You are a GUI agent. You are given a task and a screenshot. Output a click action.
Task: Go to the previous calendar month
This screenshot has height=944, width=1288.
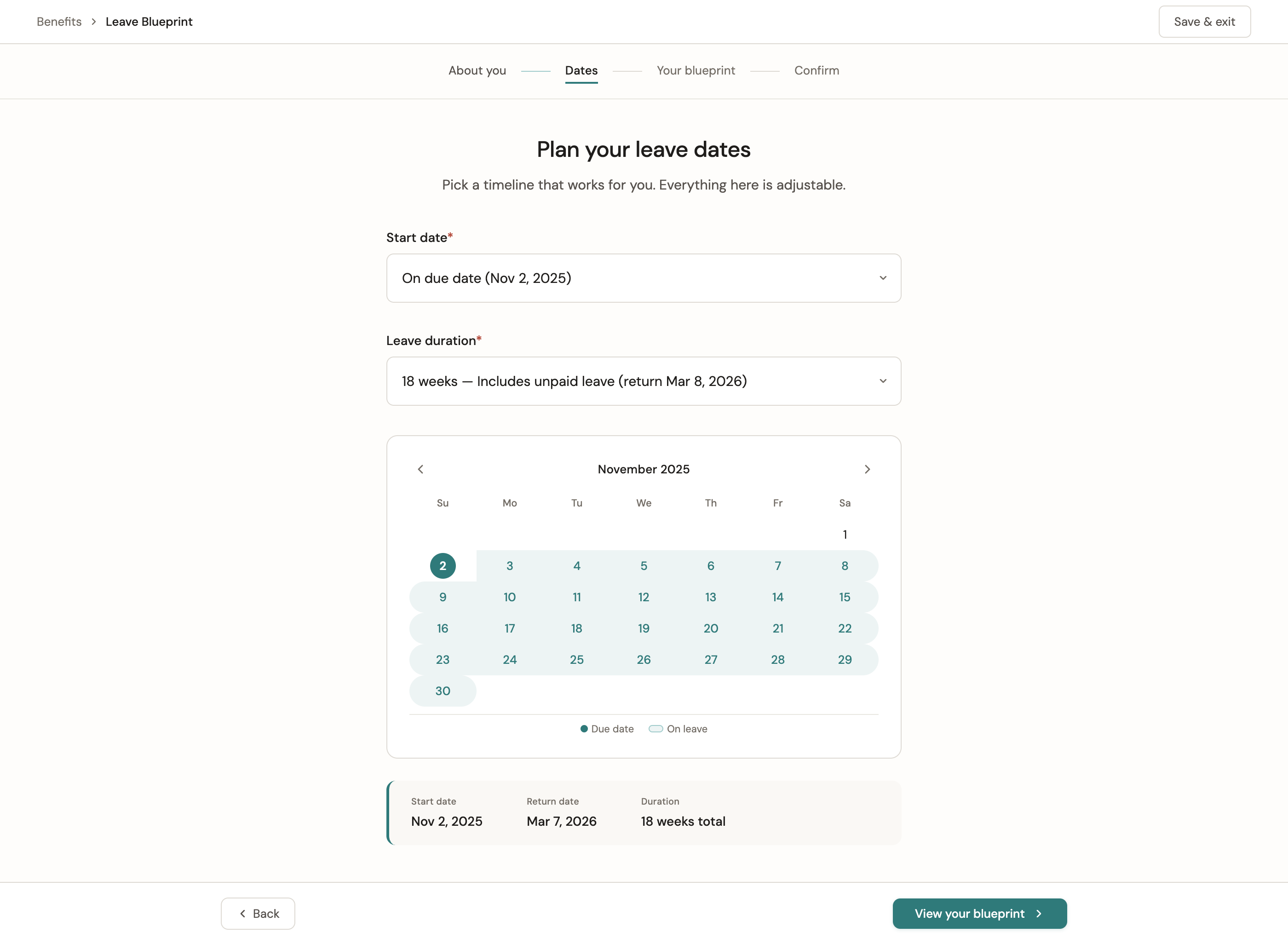420,469
